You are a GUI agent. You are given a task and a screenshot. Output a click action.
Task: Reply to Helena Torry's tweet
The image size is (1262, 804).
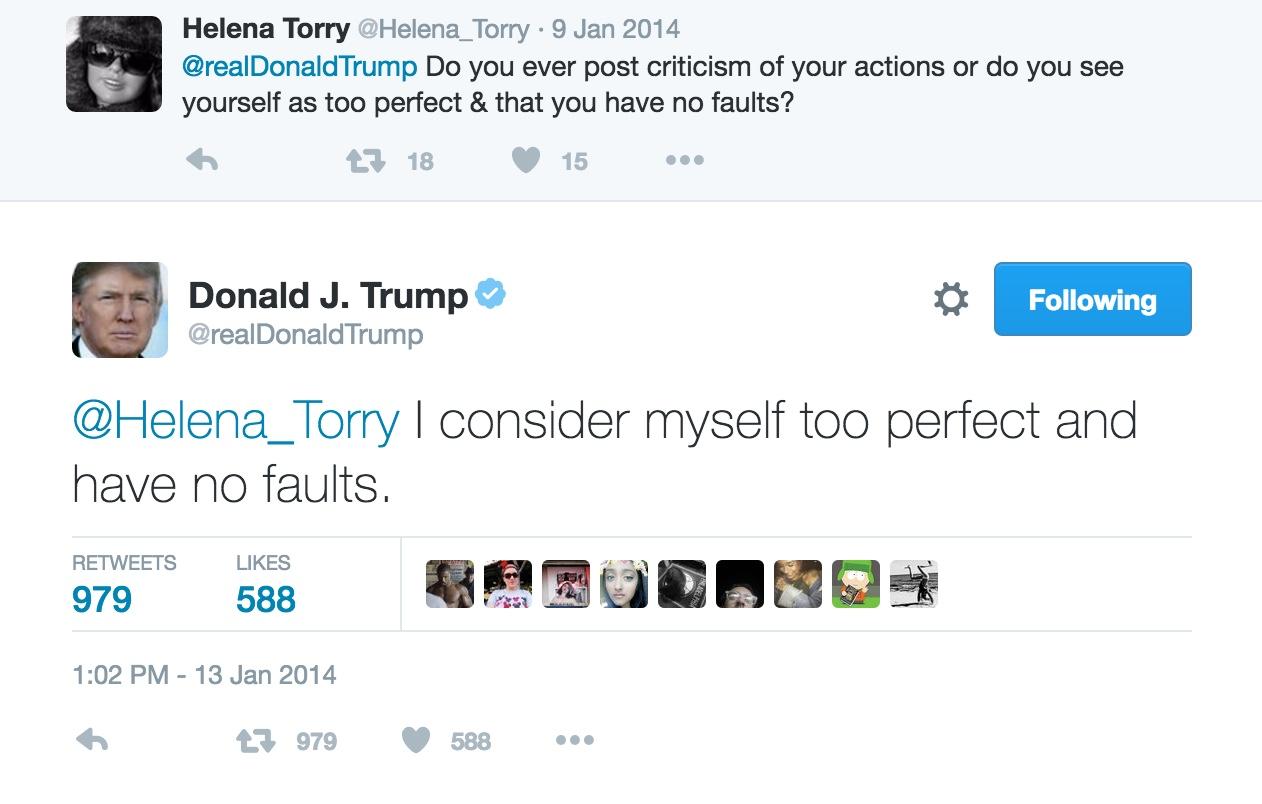[202, 160]
